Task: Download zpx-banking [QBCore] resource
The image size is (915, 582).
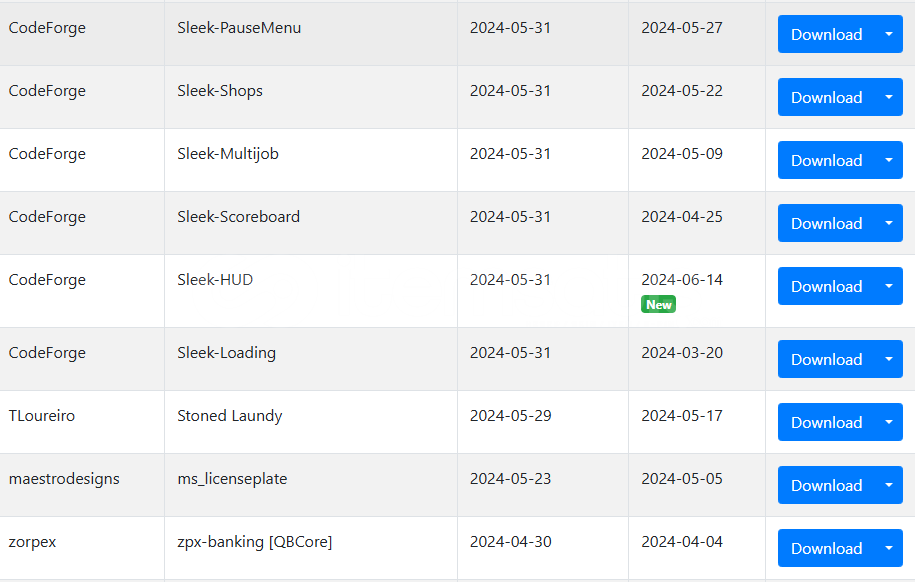Action: (826, 549)
